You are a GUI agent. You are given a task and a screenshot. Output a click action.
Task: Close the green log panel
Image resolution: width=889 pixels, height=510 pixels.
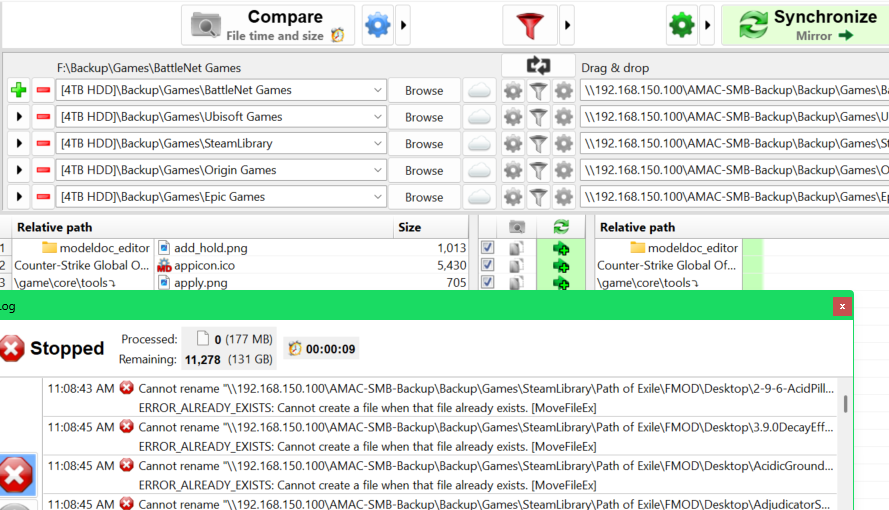[842, 307]
